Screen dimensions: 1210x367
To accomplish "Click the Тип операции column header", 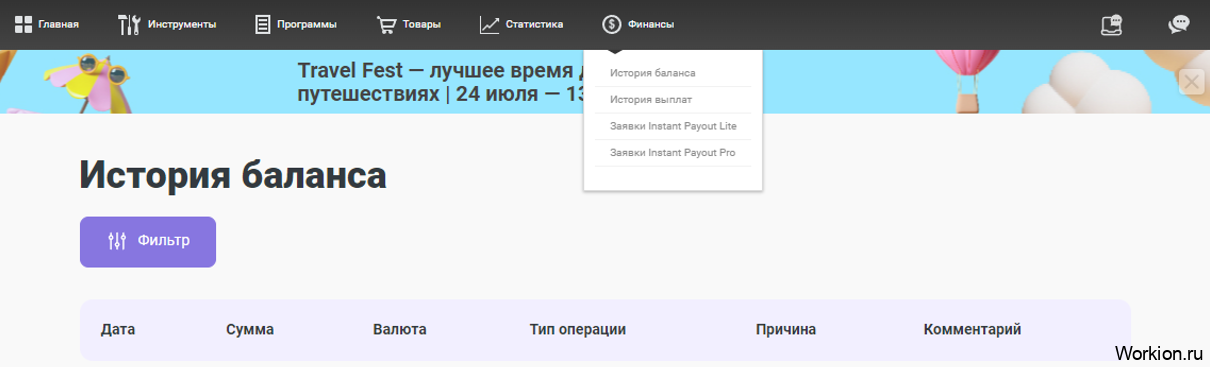I will (578, 329).
